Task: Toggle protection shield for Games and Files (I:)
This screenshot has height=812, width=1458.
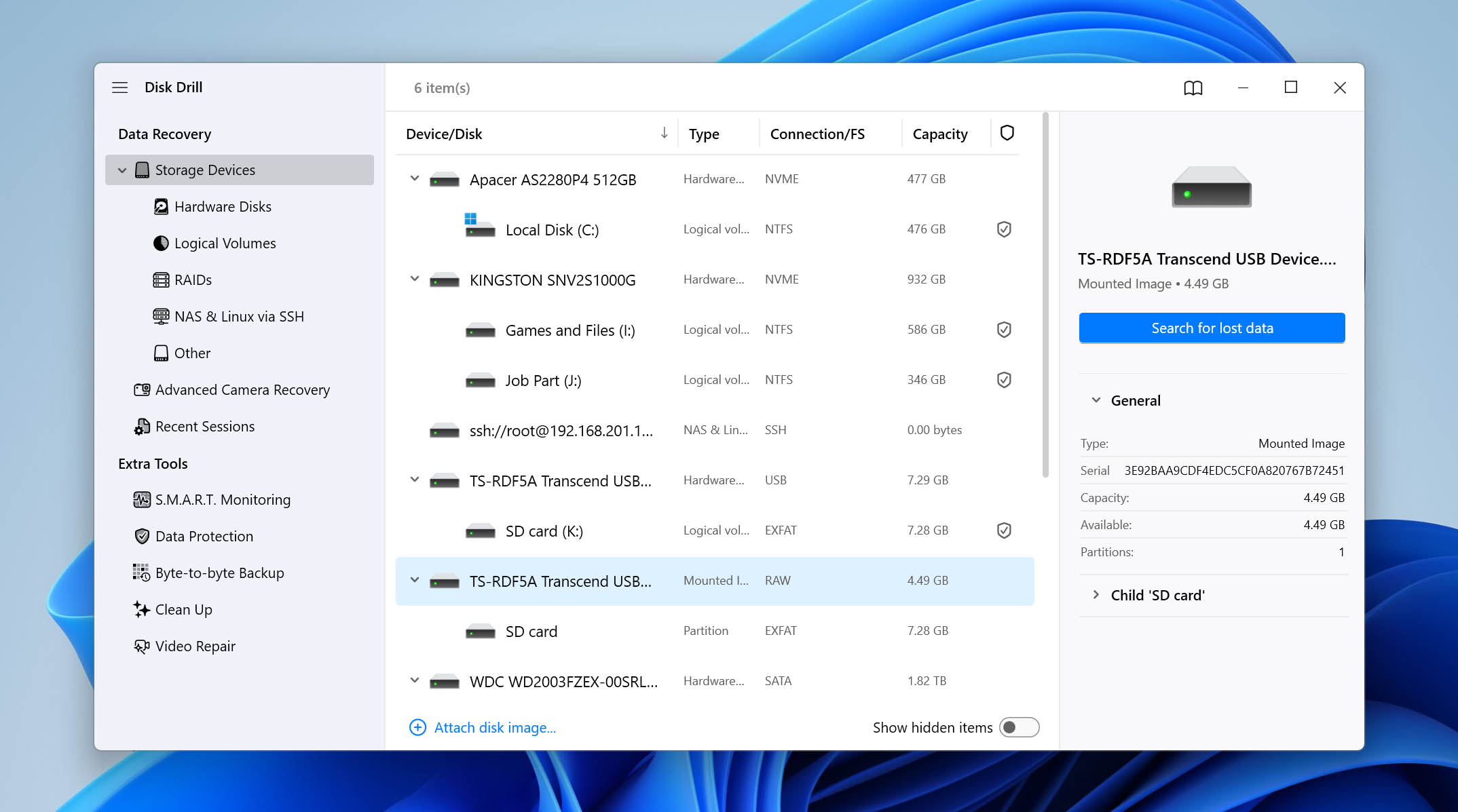Action: pyautogui.click(x=1004, y=330)
